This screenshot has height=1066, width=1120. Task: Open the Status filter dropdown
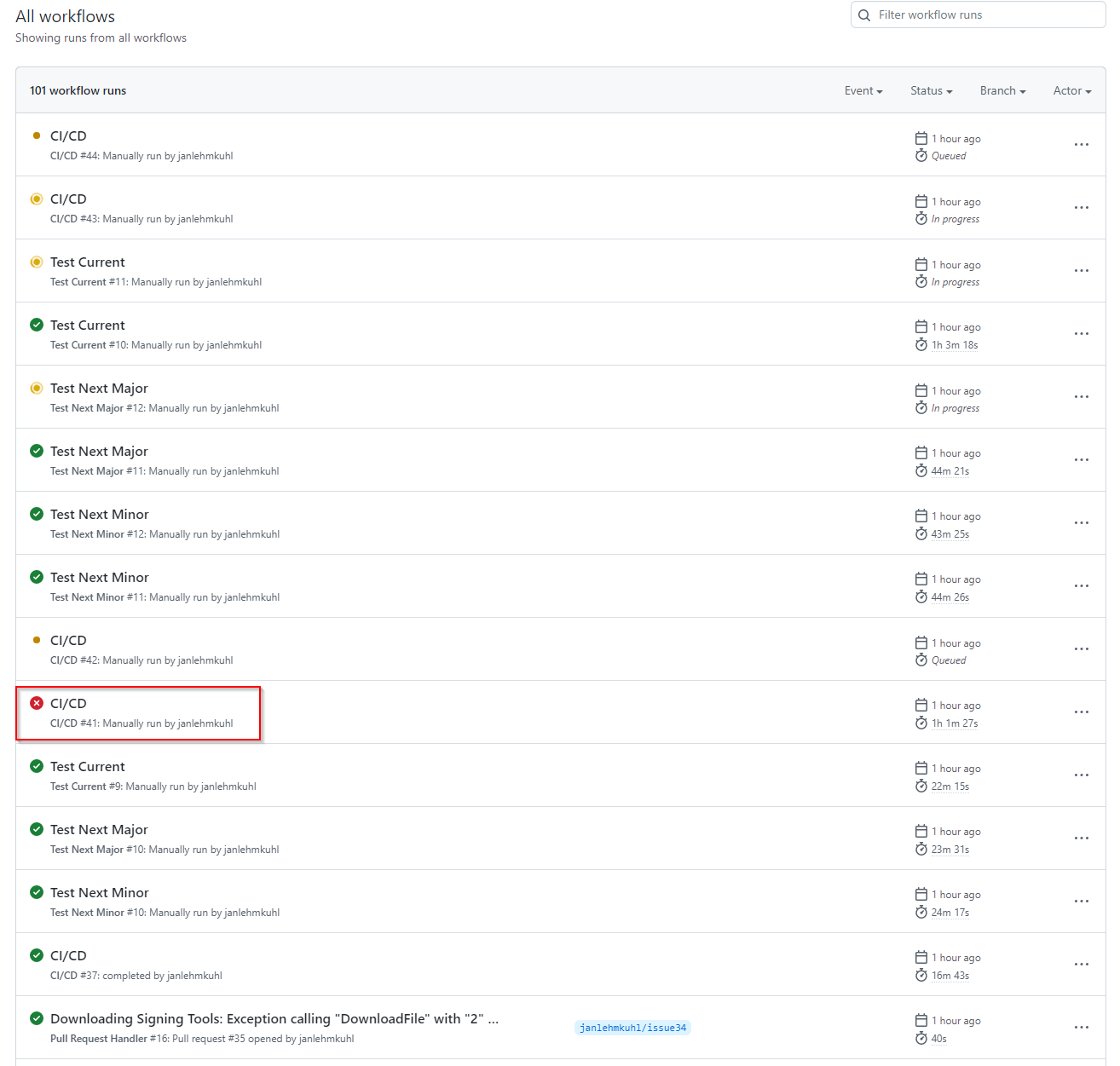(930, 90)
